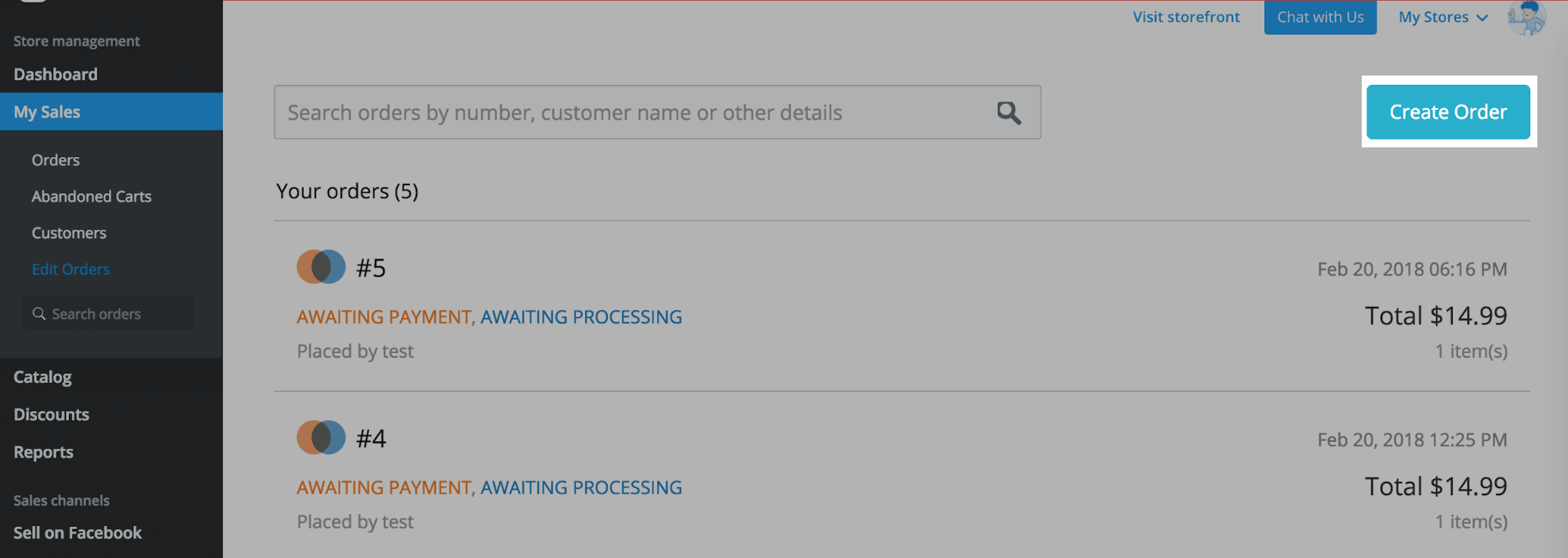Click the sidebar search orders magnifier icon
Screen dimensions: 1568x558
(38, 314)
